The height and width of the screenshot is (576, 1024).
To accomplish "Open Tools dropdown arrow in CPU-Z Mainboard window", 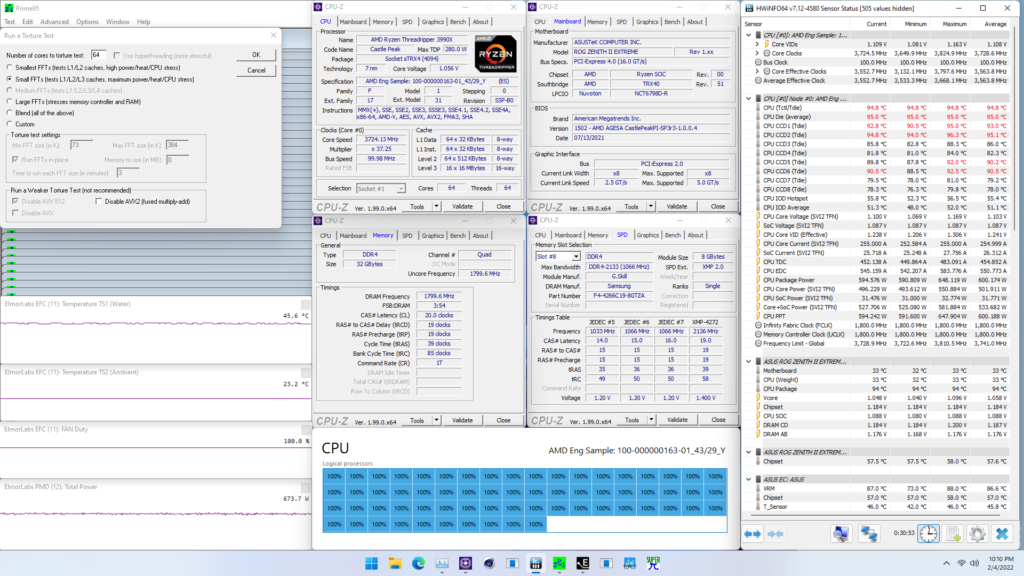I will (650, 206).
